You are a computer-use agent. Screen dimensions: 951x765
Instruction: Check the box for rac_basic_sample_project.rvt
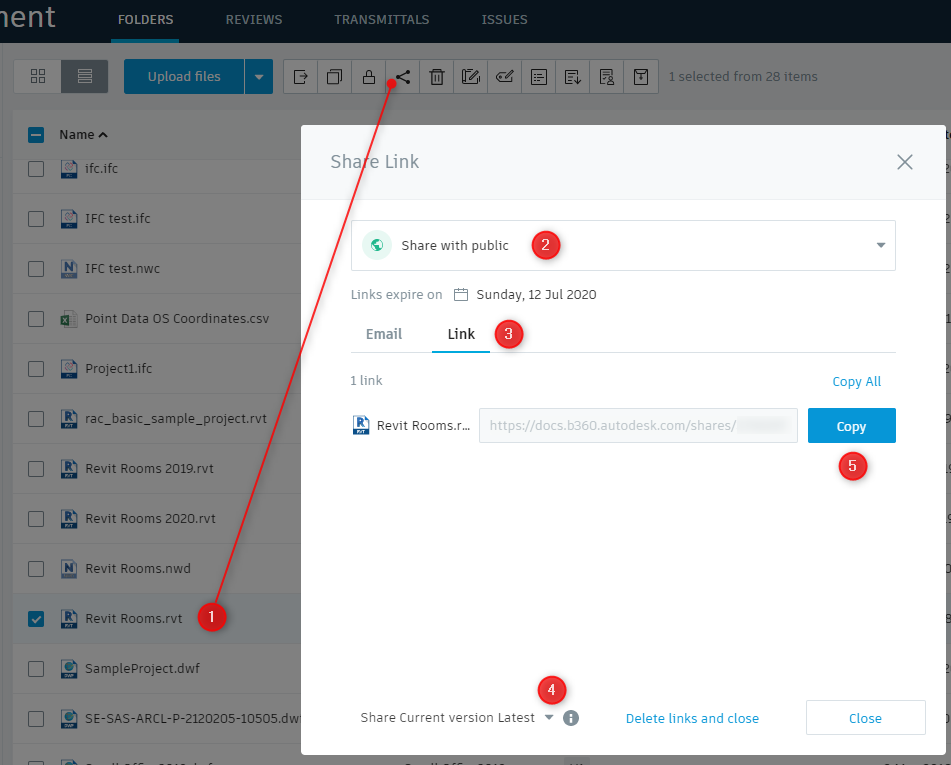(x=36, y=419)
